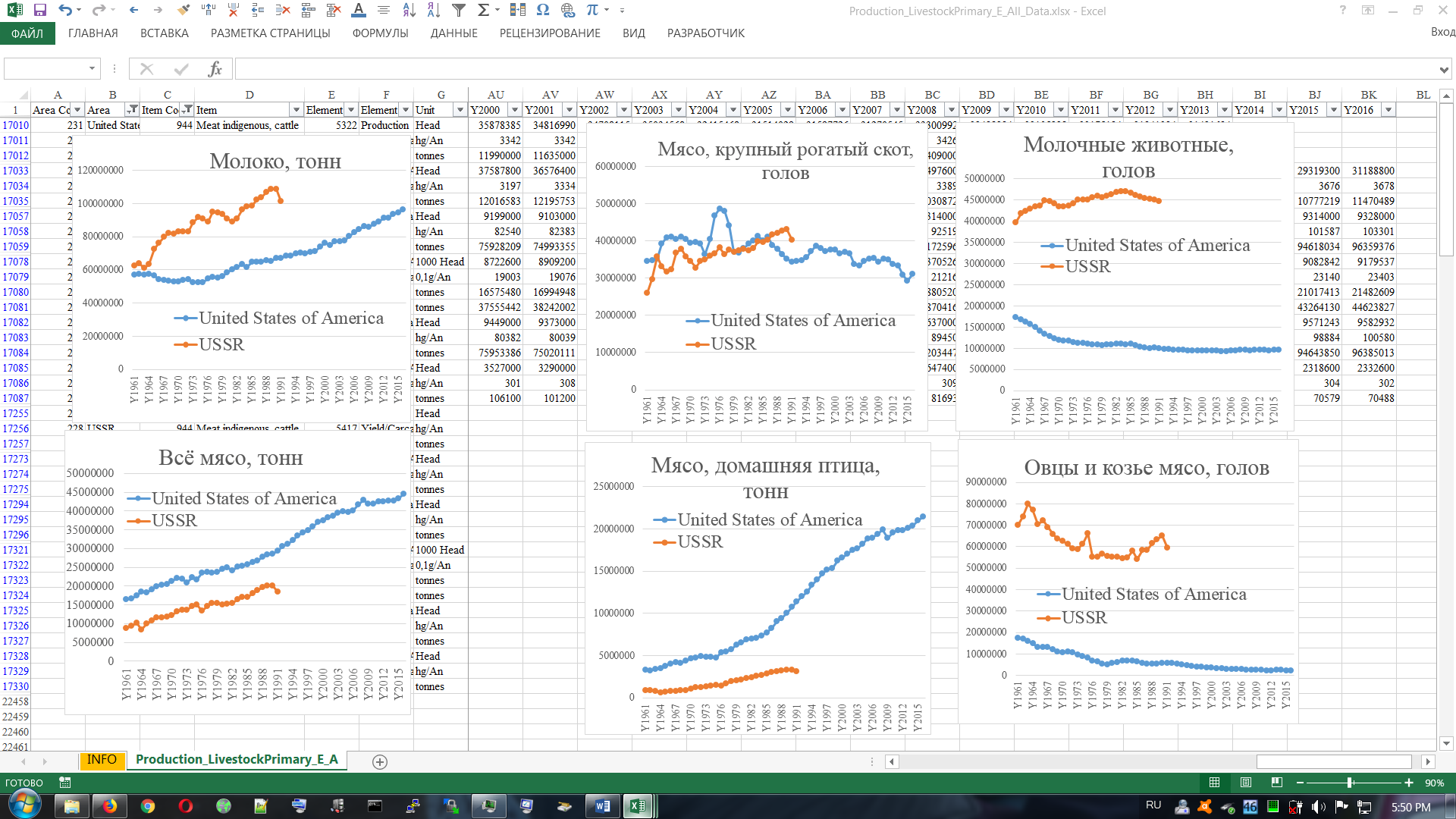Select Normal view in status bar
The width and height of the screenshot is (1456, 819).
[1214, 783]
